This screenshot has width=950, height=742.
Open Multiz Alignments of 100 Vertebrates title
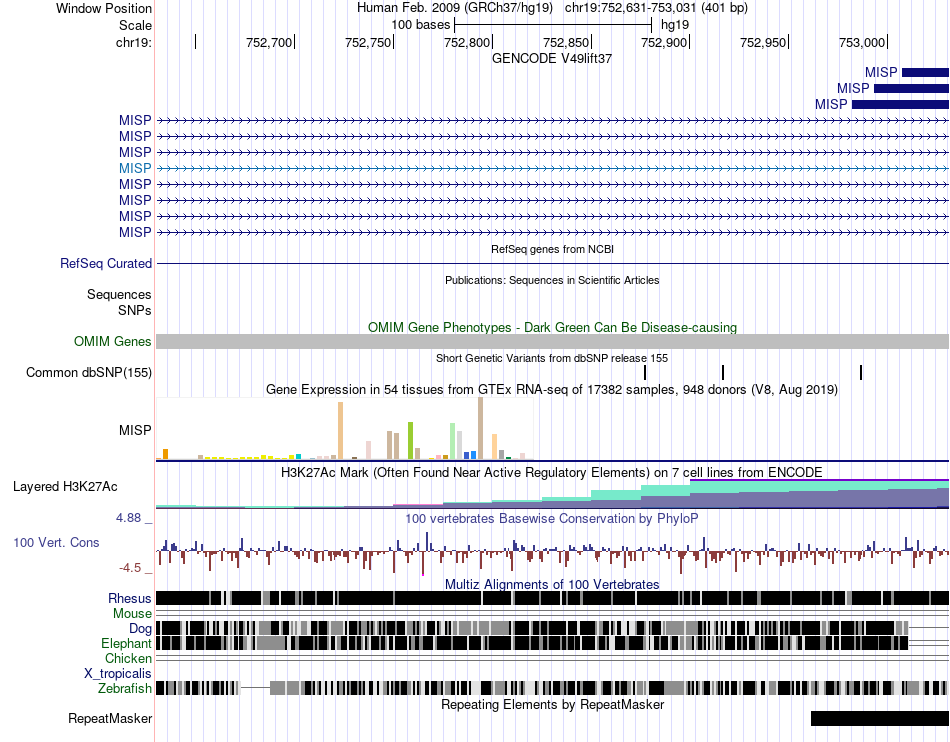(552, 585)
